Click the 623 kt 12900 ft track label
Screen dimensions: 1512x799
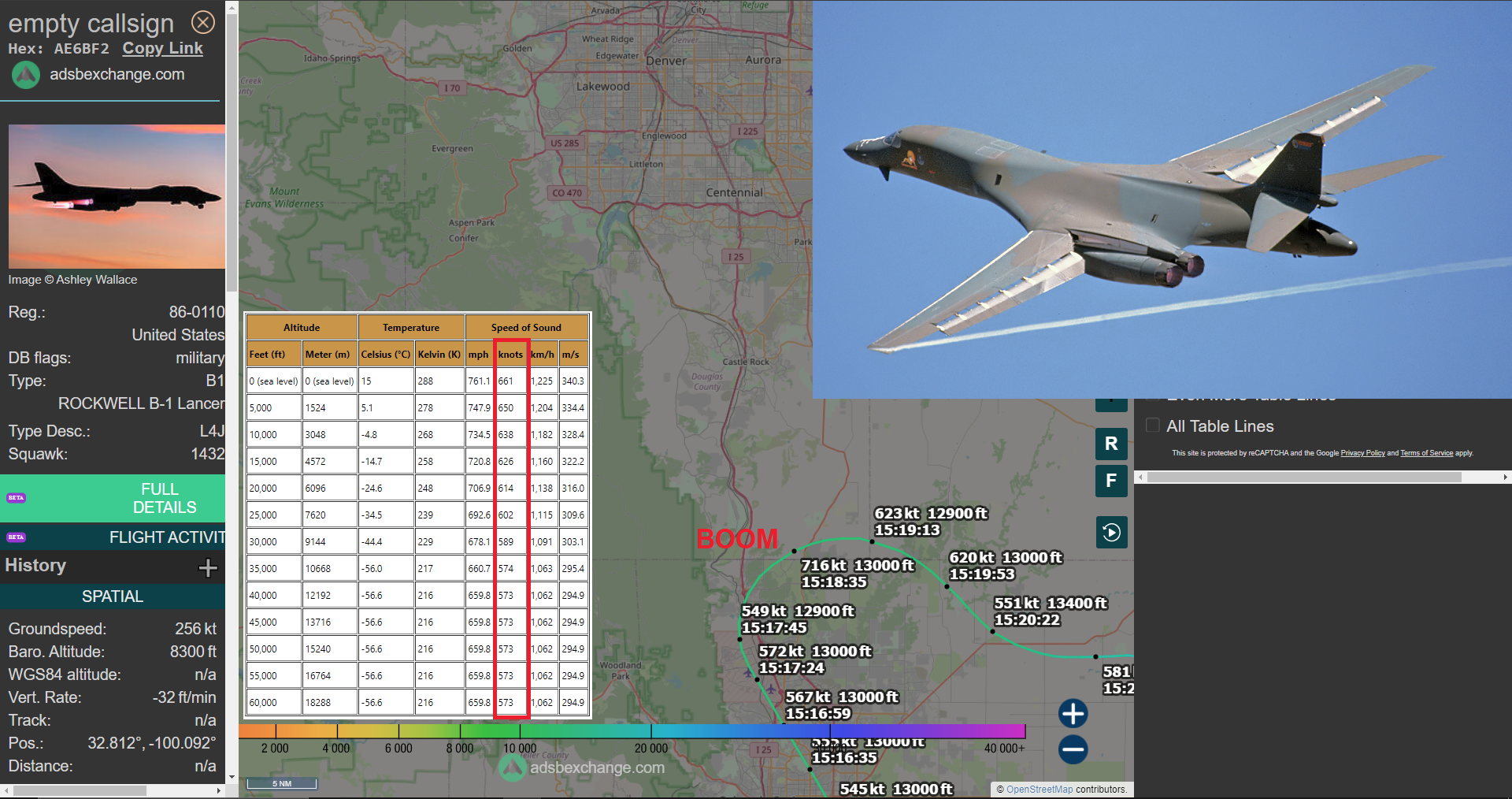tap(931, 522)
